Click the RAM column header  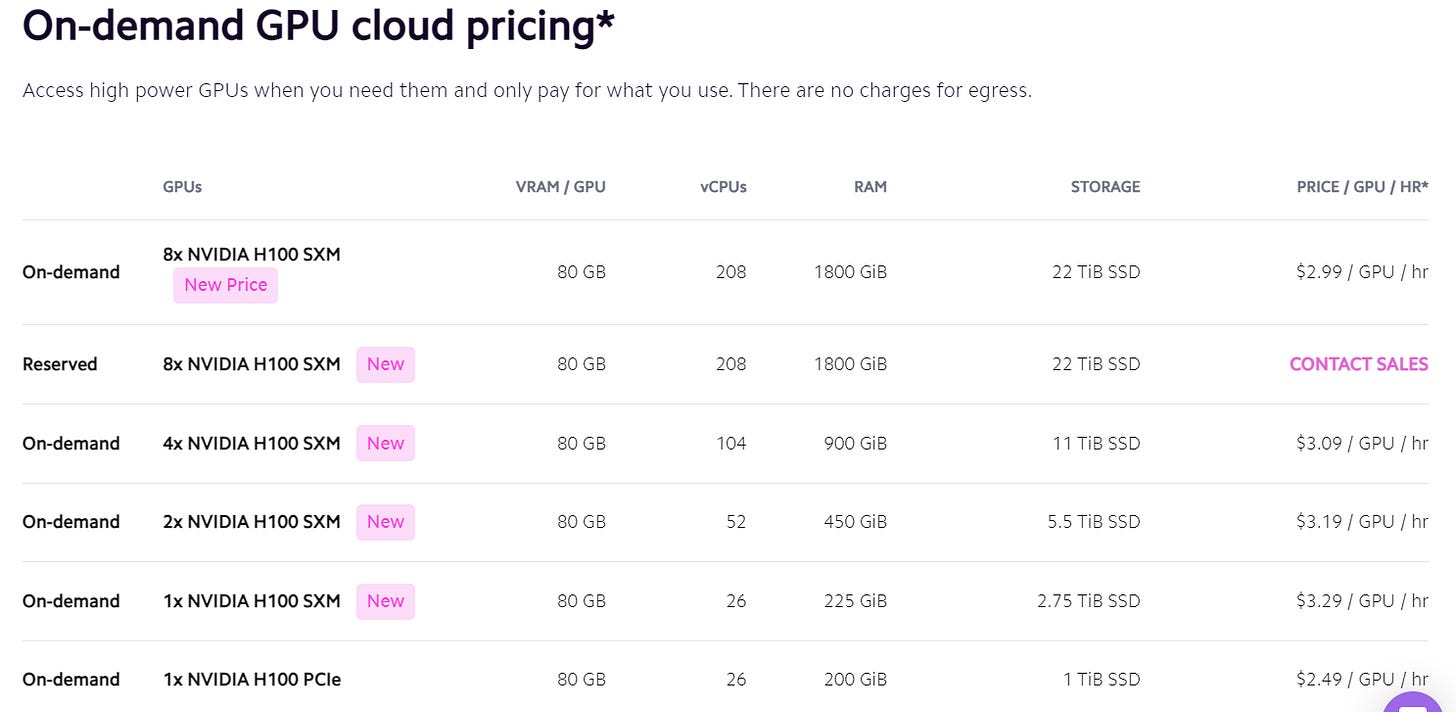pos(870,187)
